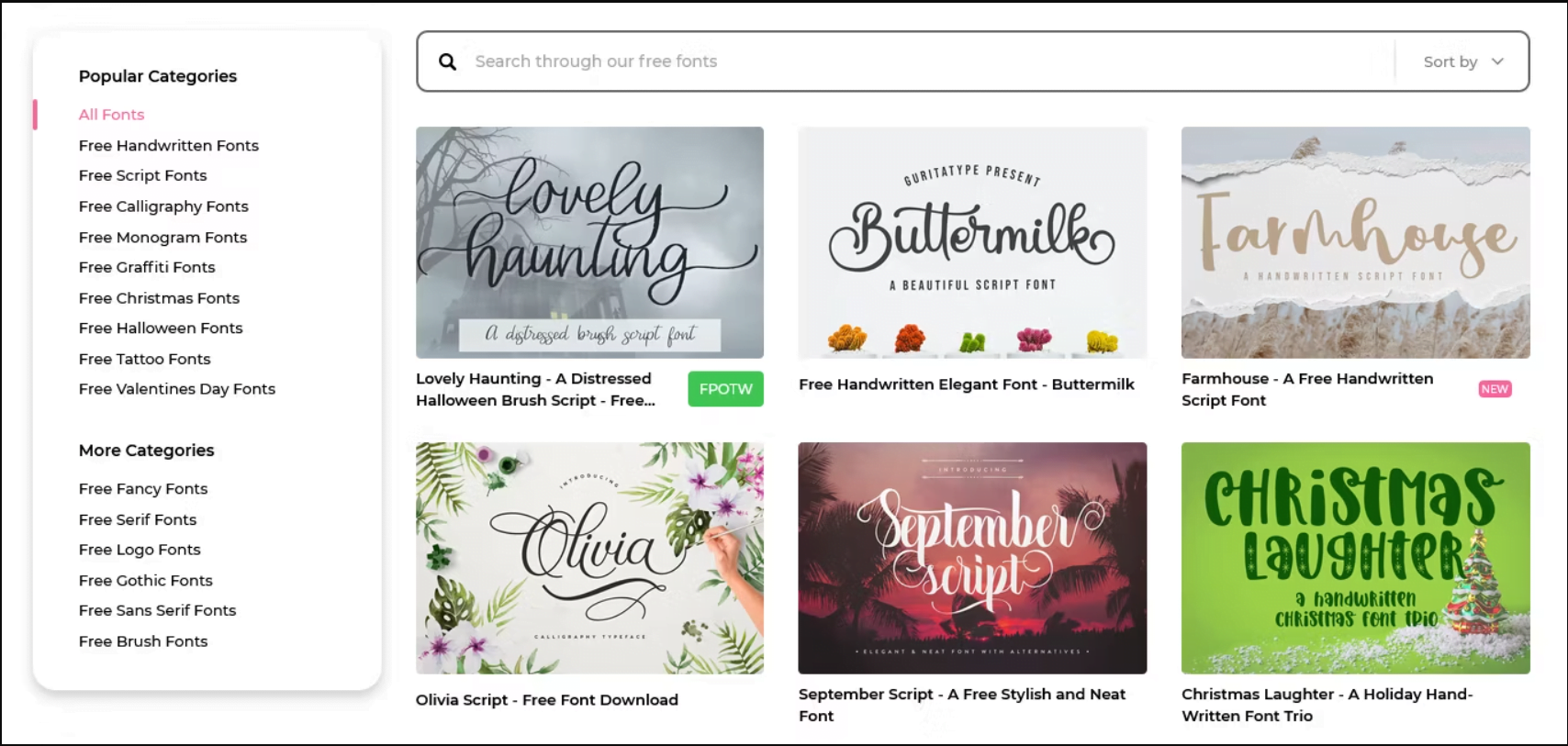
Task: Open the Buttermilk font preview image
Action: 972,242
